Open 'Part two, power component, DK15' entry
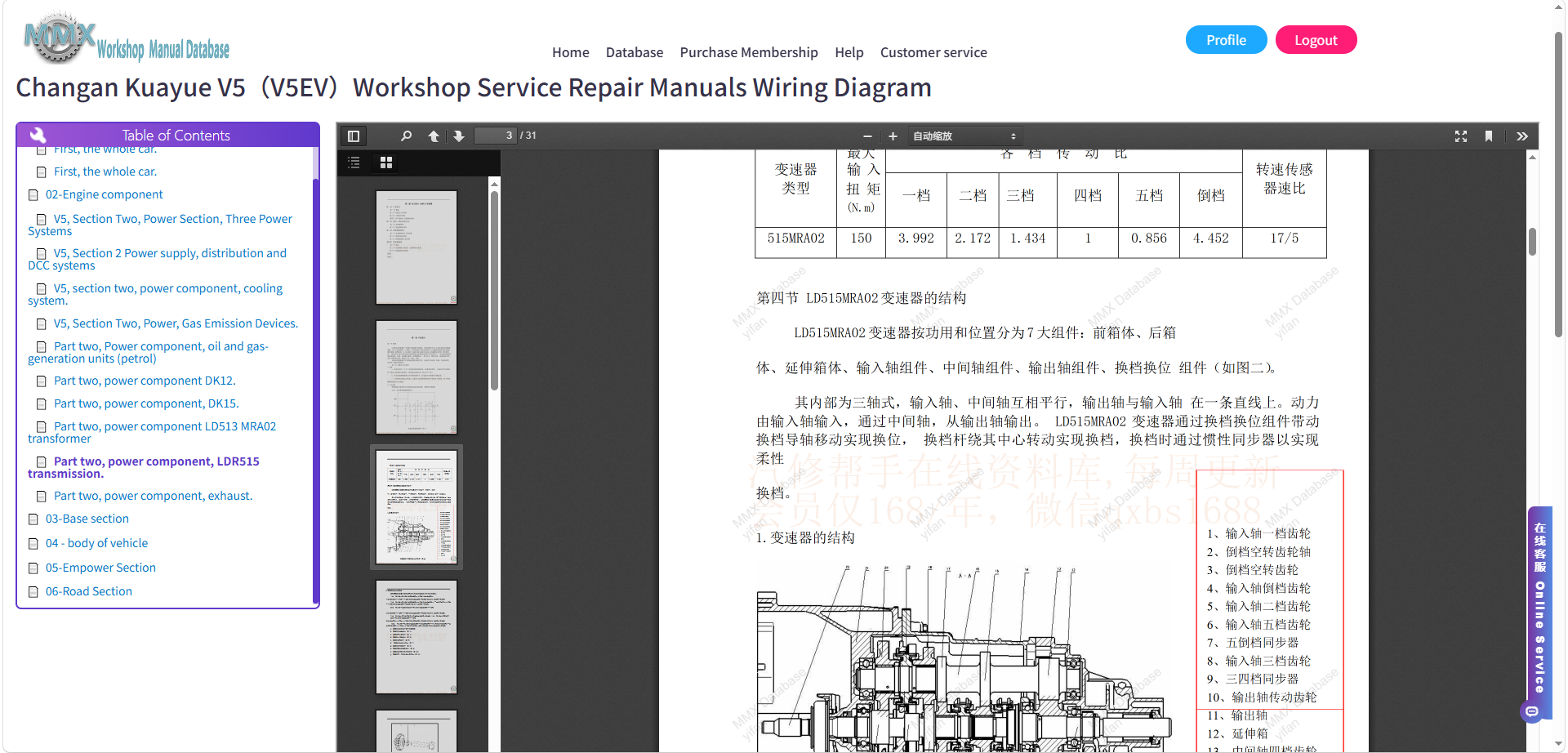This screenshot has width=1568, height=753. (146, 404)
